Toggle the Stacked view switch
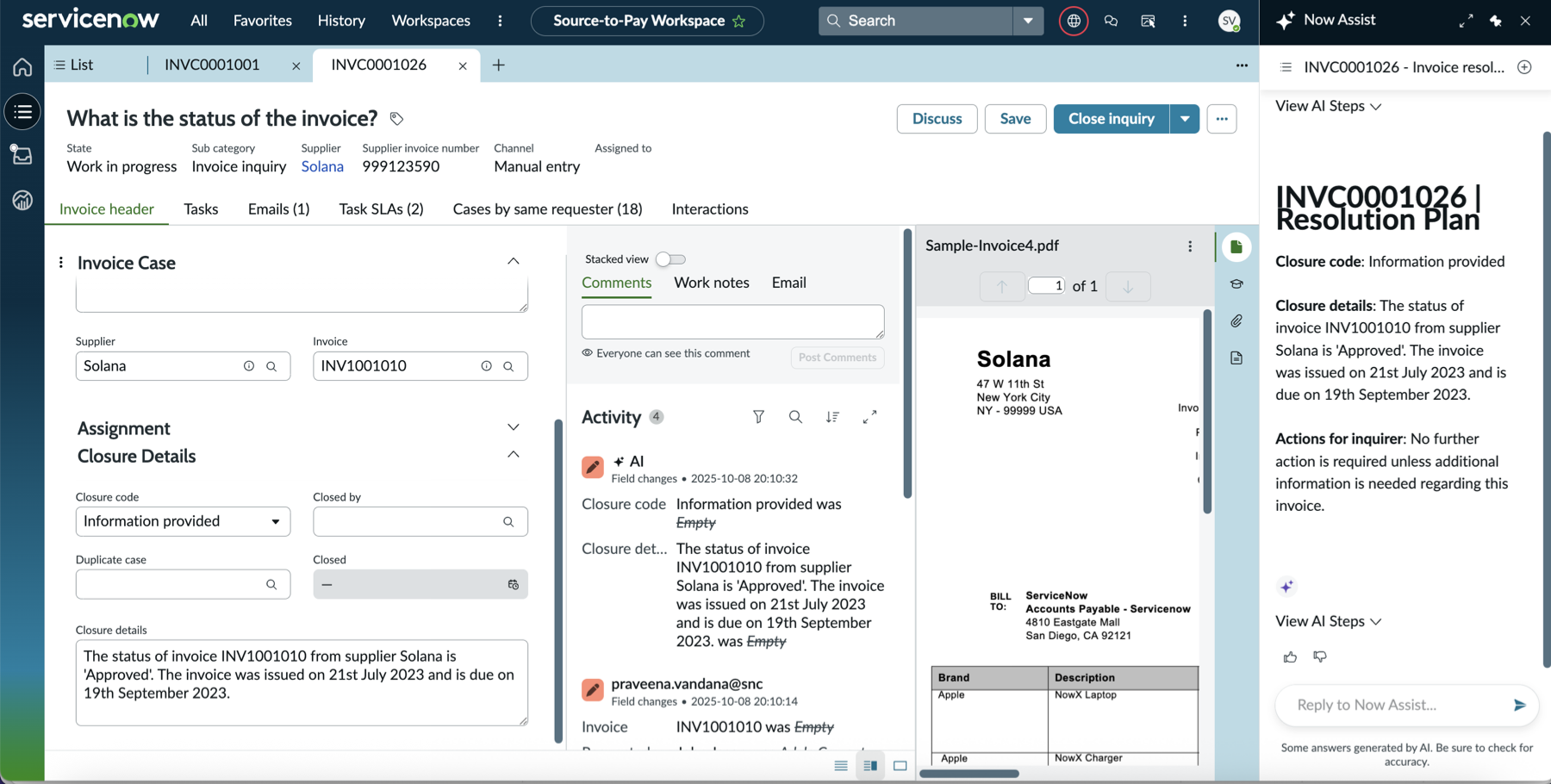This screenshot has width=1551, height=784. click(670, 259)
